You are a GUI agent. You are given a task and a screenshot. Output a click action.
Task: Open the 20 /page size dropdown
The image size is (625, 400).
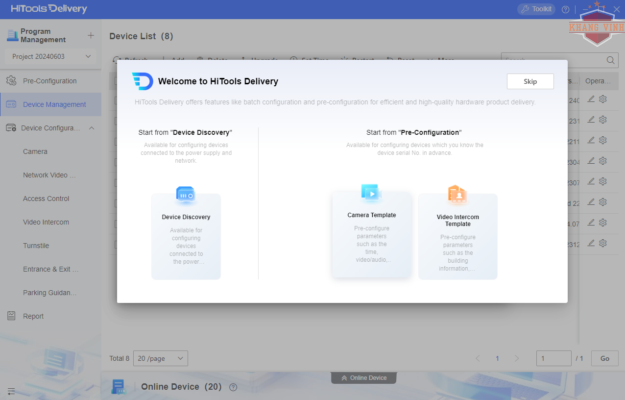160,357
